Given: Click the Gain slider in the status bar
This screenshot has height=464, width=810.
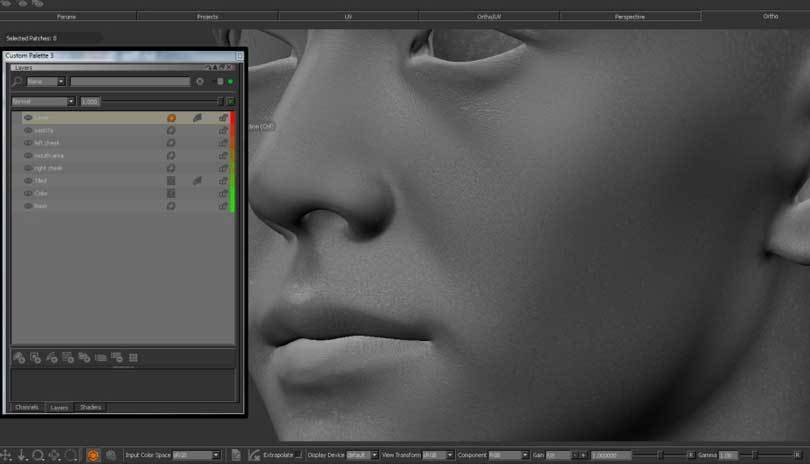Looking at the screenshot, I should tap(660, 455).
